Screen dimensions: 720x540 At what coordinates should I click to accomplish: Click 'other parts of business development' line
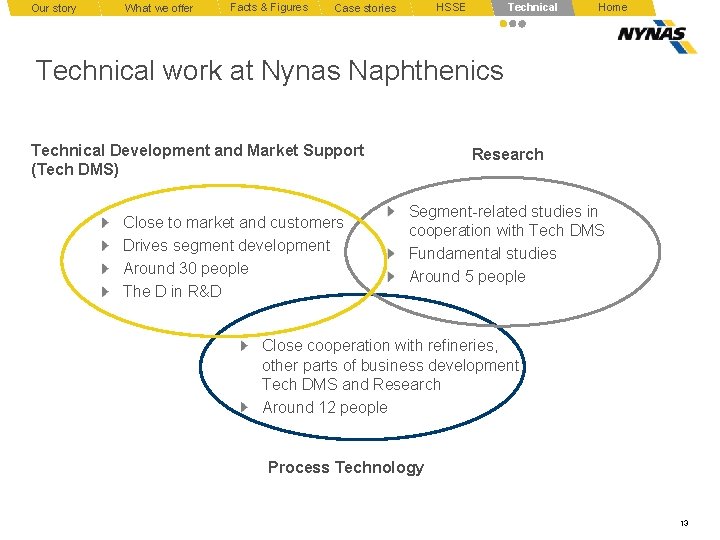(x=391, y=366)
